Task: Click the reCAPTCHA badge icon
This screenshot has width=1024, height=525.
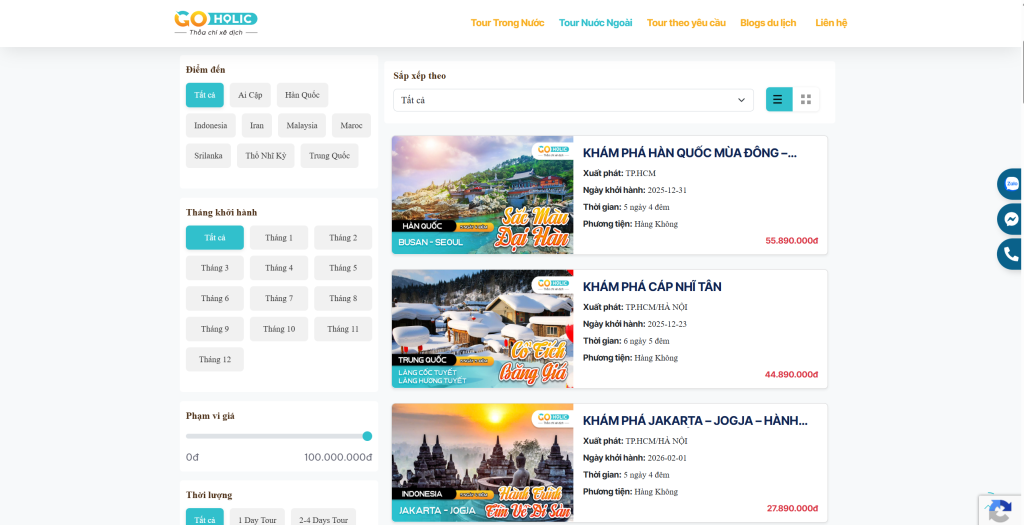Action: point(999,511)
